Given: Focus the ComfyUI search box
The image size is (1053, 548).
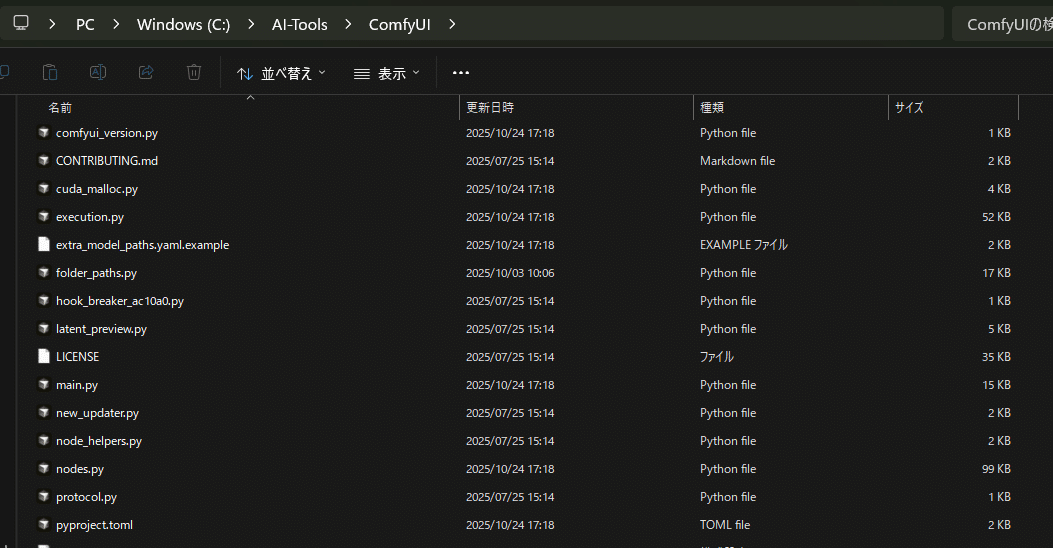Looking at the screenshot, I should 1003,24.
